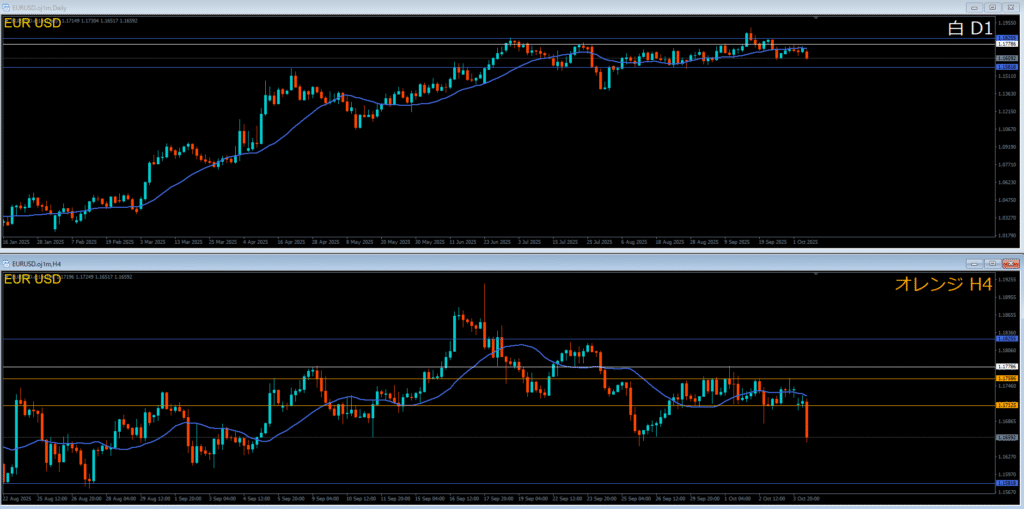This screenshot has width=1024, height=509.
Task: Click the 1.01790 level on Daily price axis
Action: click(1006, 236)
